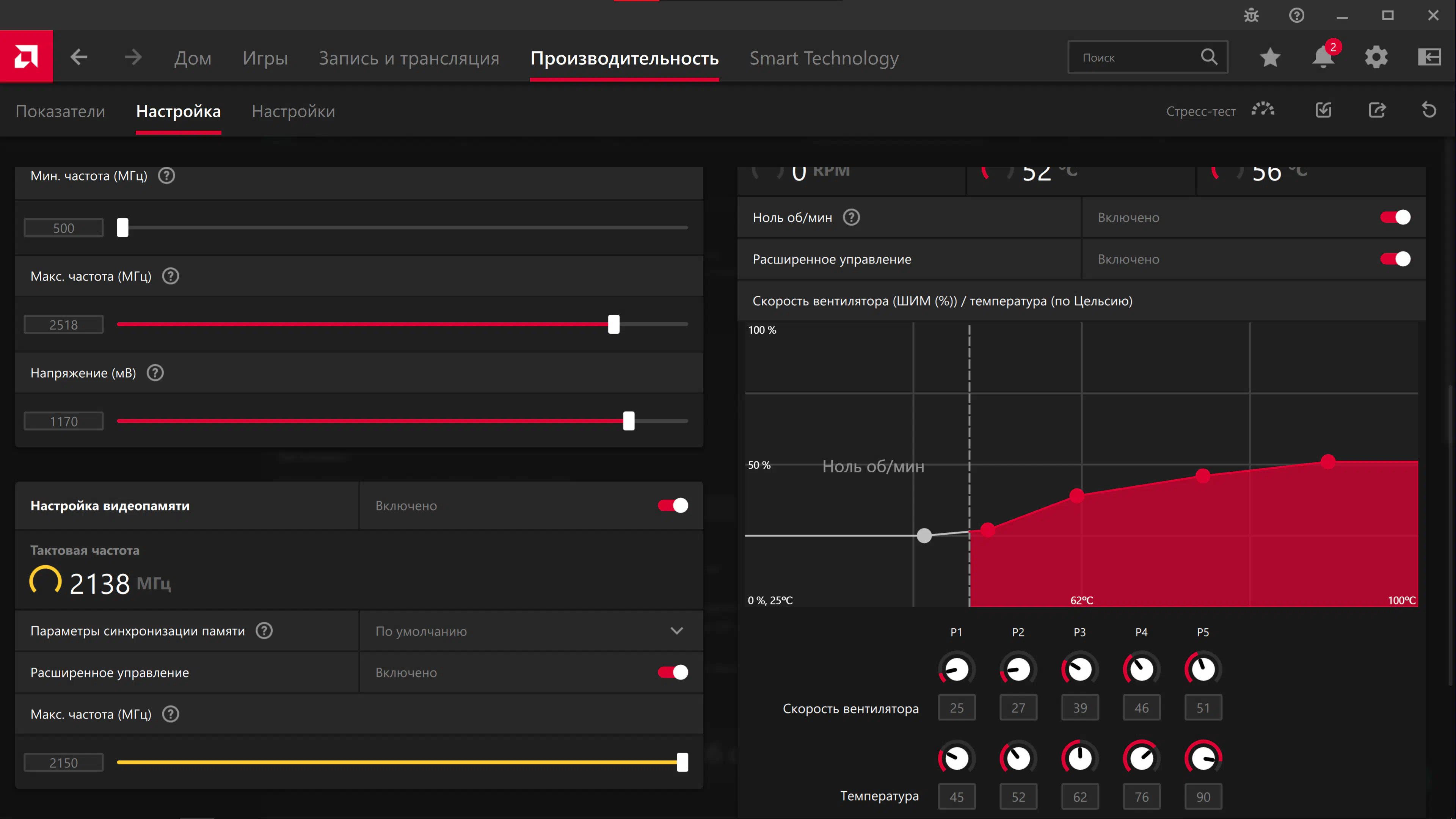Click the reset undo arrow icon
Screen dimensions: 1456x819
pos(1429,110)
